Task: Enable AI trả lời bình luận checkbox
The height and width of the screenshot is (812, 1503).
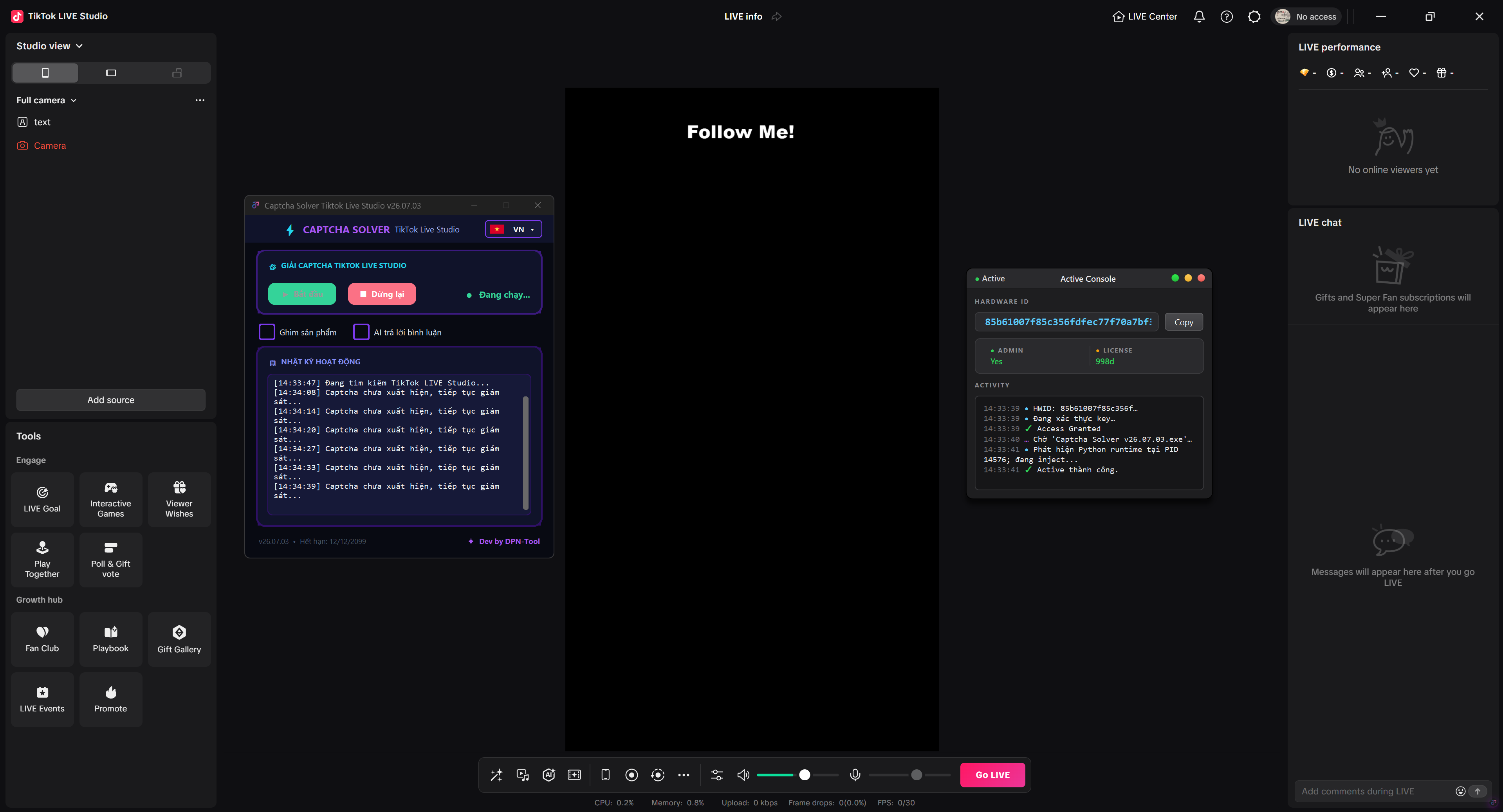Action: coord(361,332)
